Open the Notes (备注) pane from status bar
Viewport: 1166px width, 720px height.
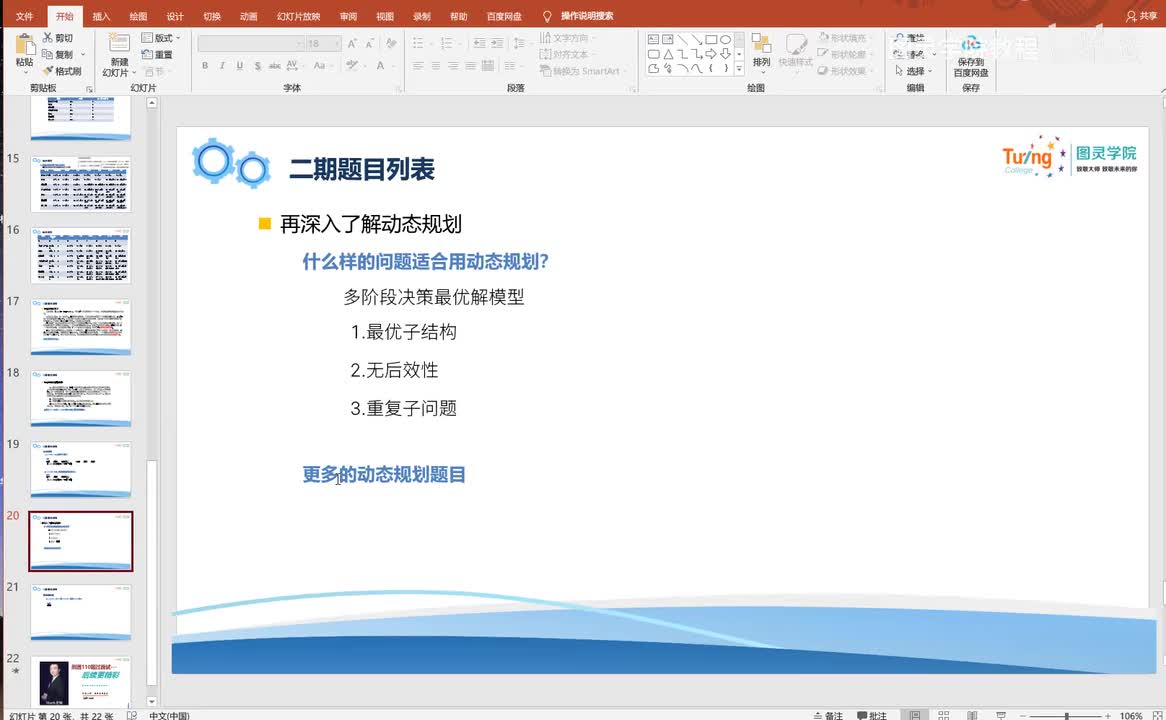(x=828, y=715)
